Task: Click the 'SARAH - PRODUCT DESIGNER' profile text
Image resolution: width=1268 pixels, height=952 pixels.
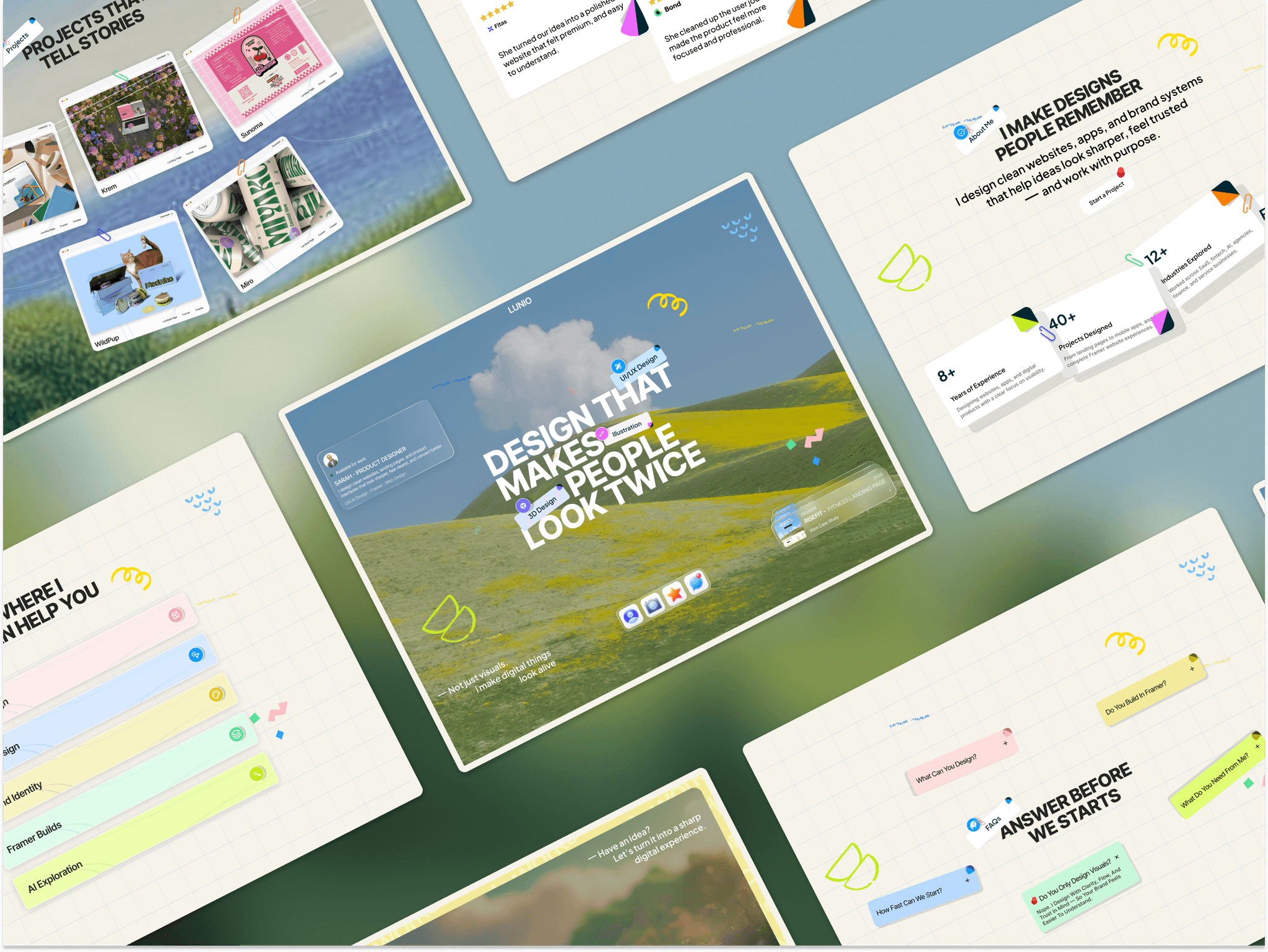Action: tap(370, 465)
